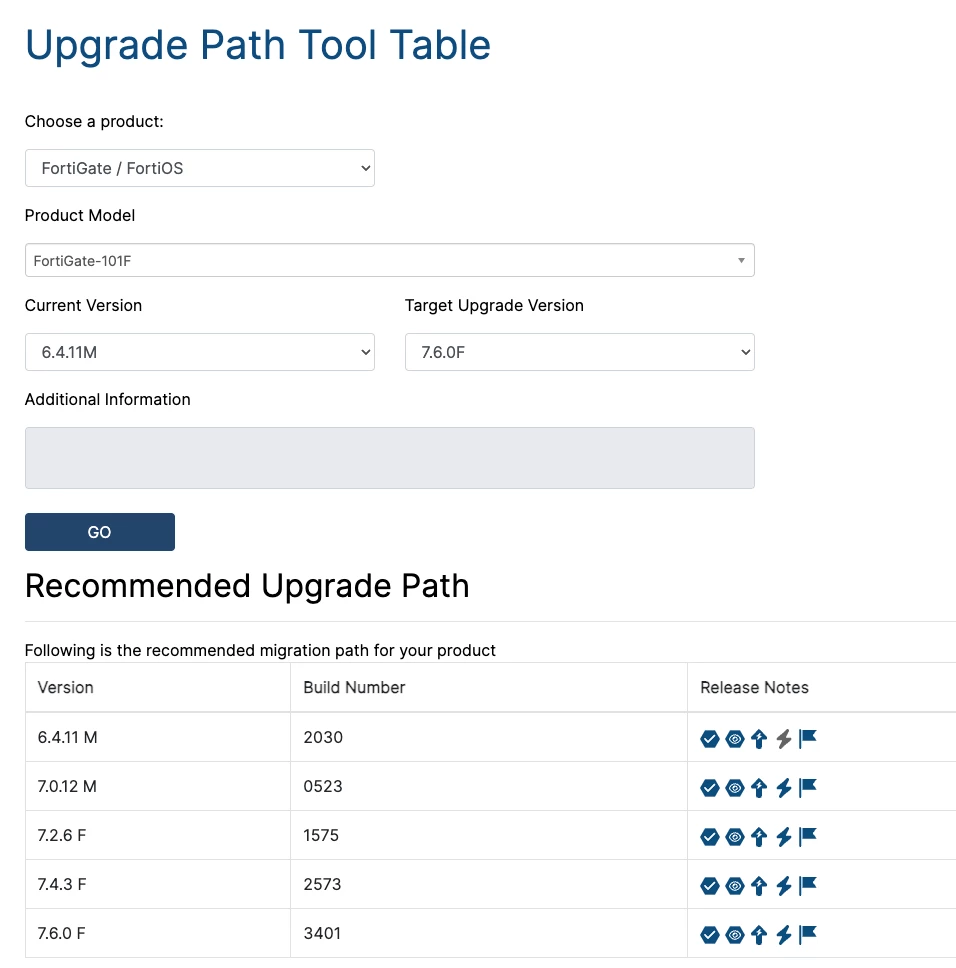This screenshot has height=968, width=956.
Task: Click build number 3401
Action: [322, 933]
